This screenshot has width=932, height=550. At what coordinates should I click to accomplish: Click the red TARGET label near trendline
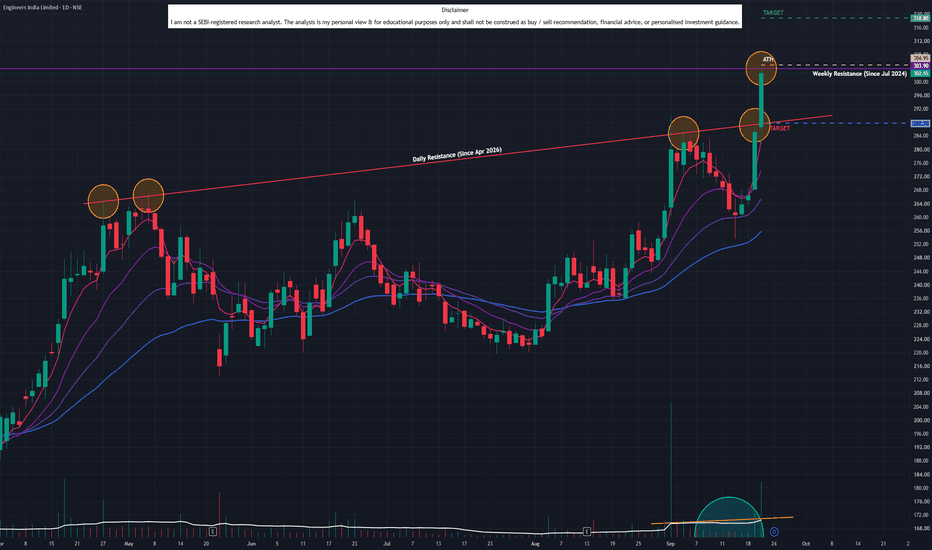[x=779, y=128]
